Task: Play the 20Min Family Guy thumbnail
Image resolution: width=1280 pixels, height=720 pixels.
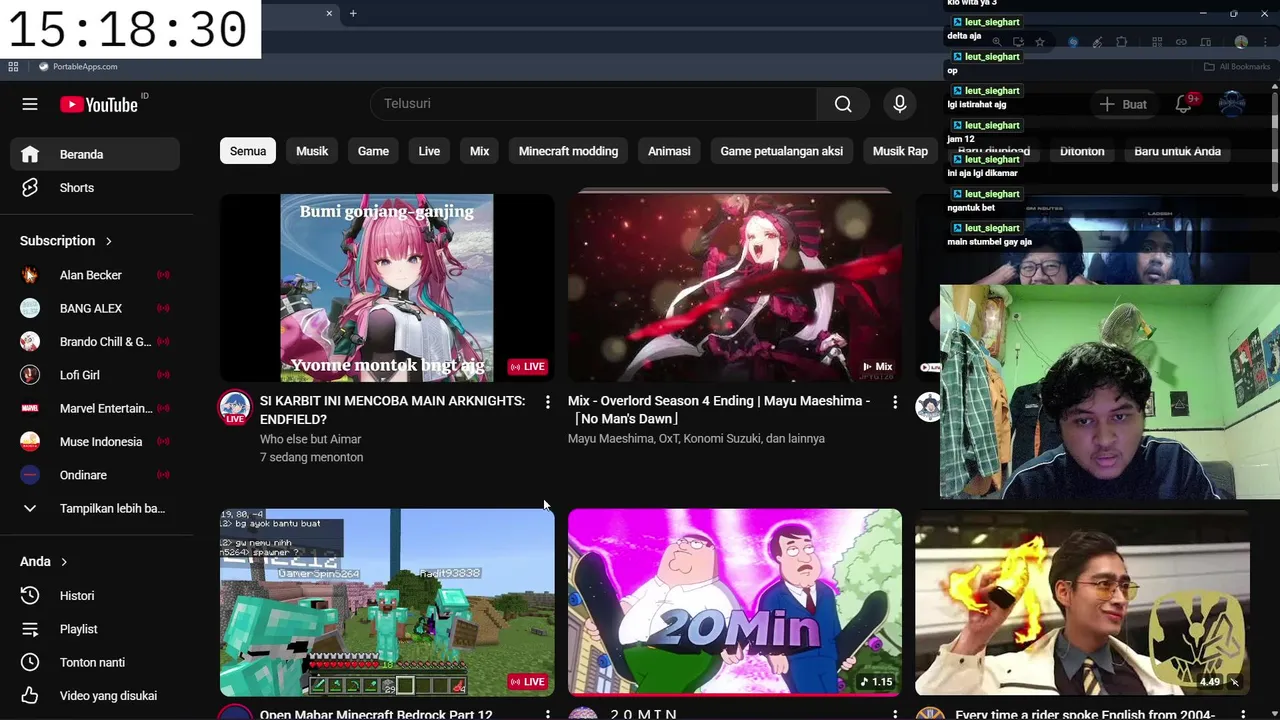Action: coord(735,602)
